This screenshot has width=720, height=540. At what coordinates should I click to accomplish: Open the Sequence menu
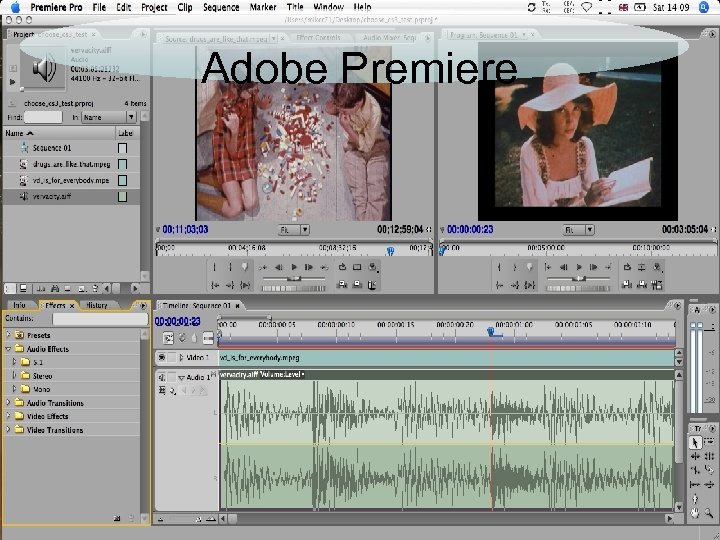(x=221, y=7)
